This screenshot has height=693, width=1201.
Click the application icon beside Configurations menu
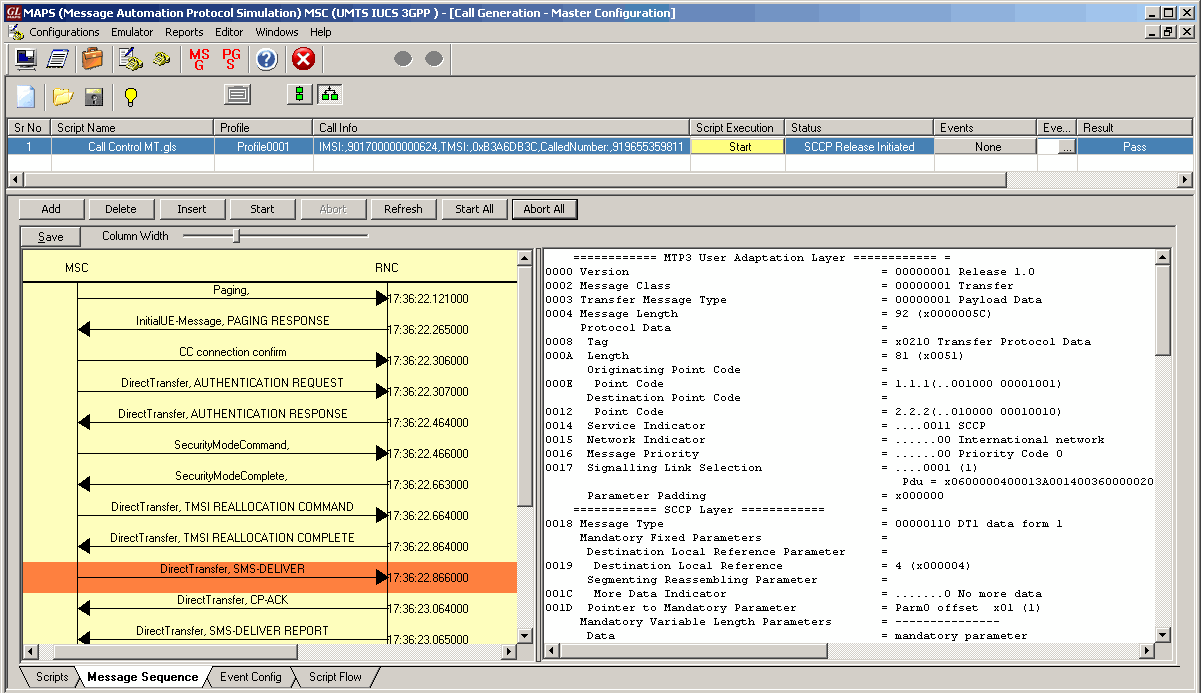click(15, 32)
